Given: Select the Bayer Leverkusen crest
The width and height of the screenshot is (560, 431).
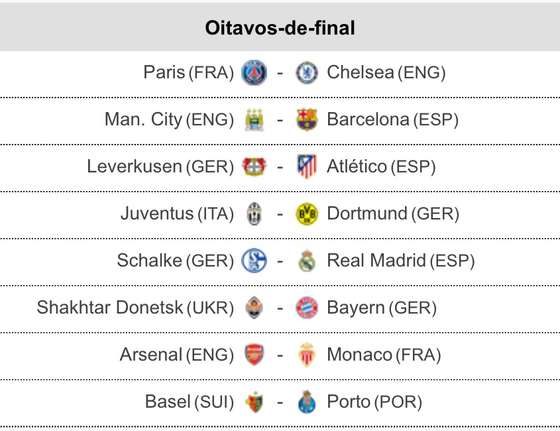Looking at the screenshot, I should point(254,166).
